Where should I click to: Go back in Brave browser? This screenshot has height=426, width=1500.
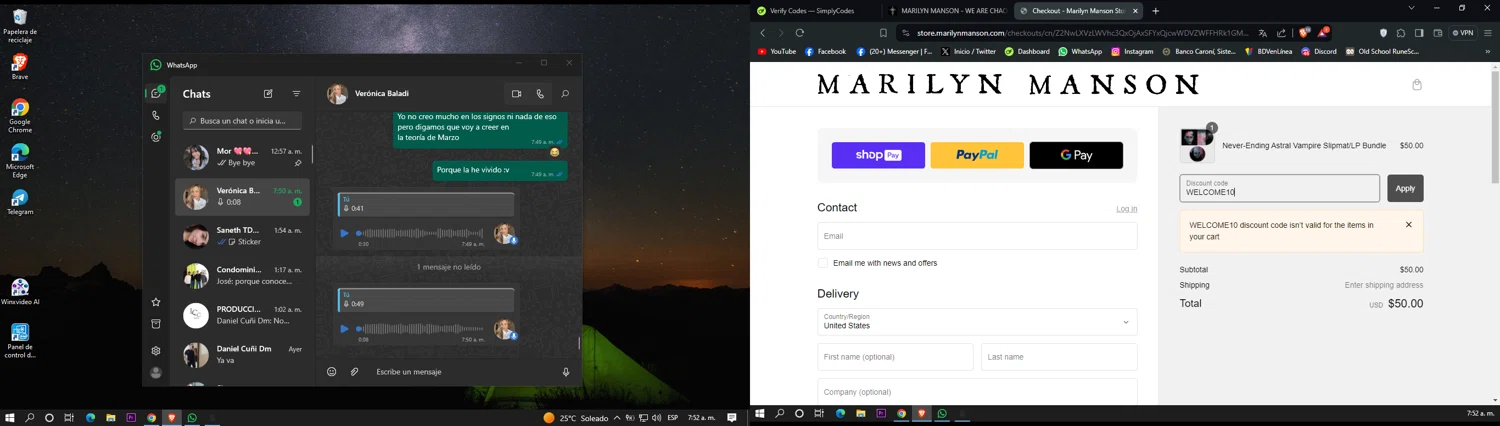tap(763, 33)
